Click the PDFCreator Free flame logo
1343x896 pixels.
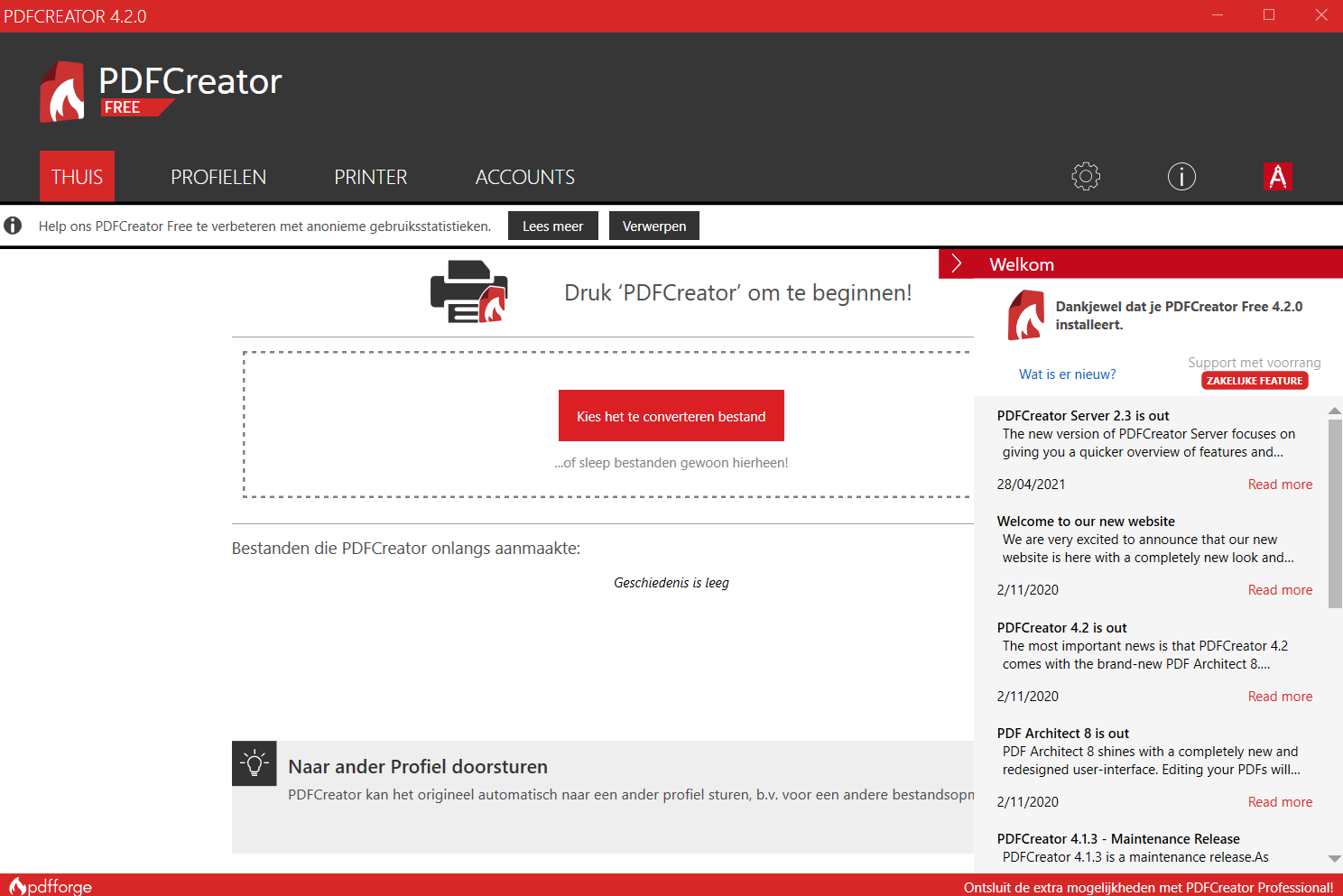pos(62,91)
